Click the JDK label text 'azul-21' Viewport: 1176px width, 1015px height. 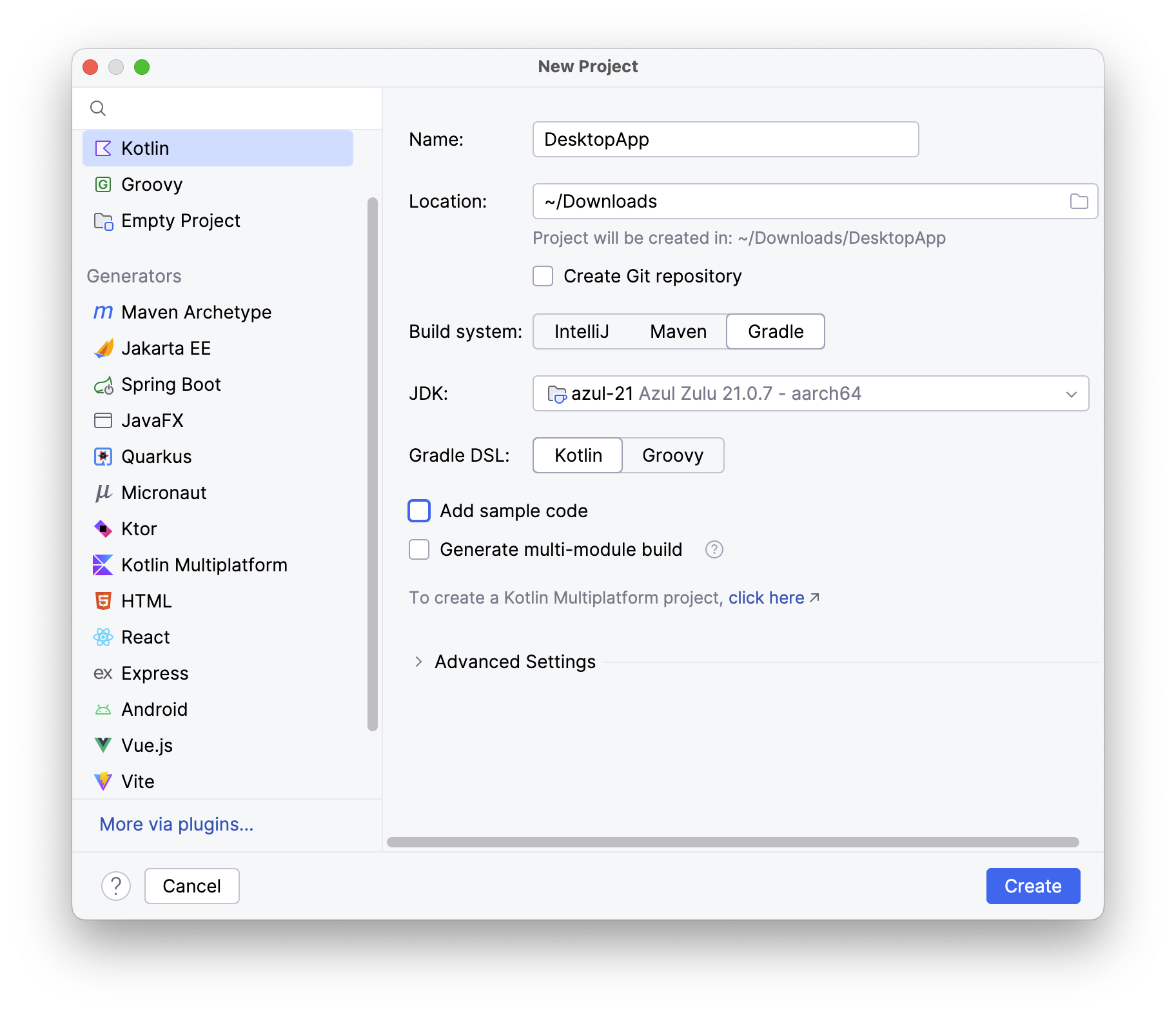tap(602, 393)
